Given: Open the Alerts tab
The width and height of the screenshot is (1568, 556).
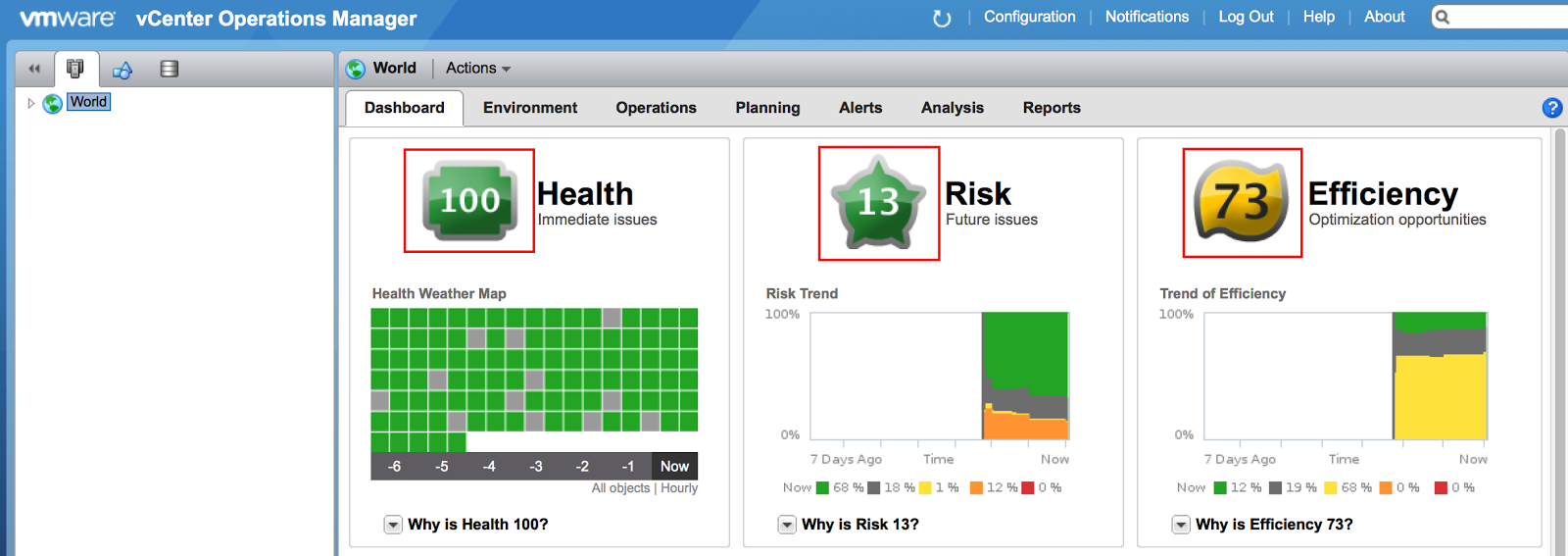Looking at the screenshot, I should (x=859, y=108).
